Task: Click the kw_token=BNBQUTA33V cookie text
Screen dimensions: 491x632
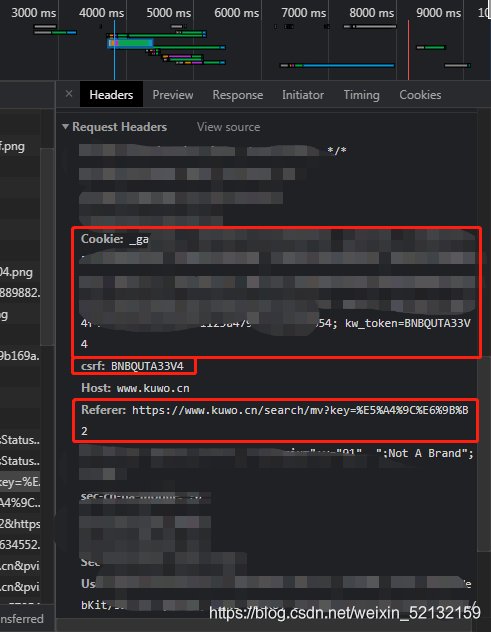Action: (x=408, y=323)
